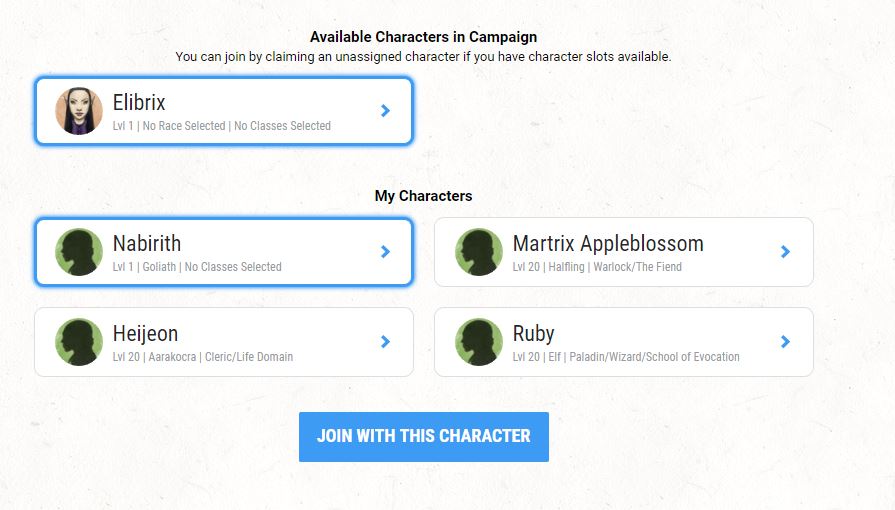Open the chevron arrow on Nabirith card

385,252
